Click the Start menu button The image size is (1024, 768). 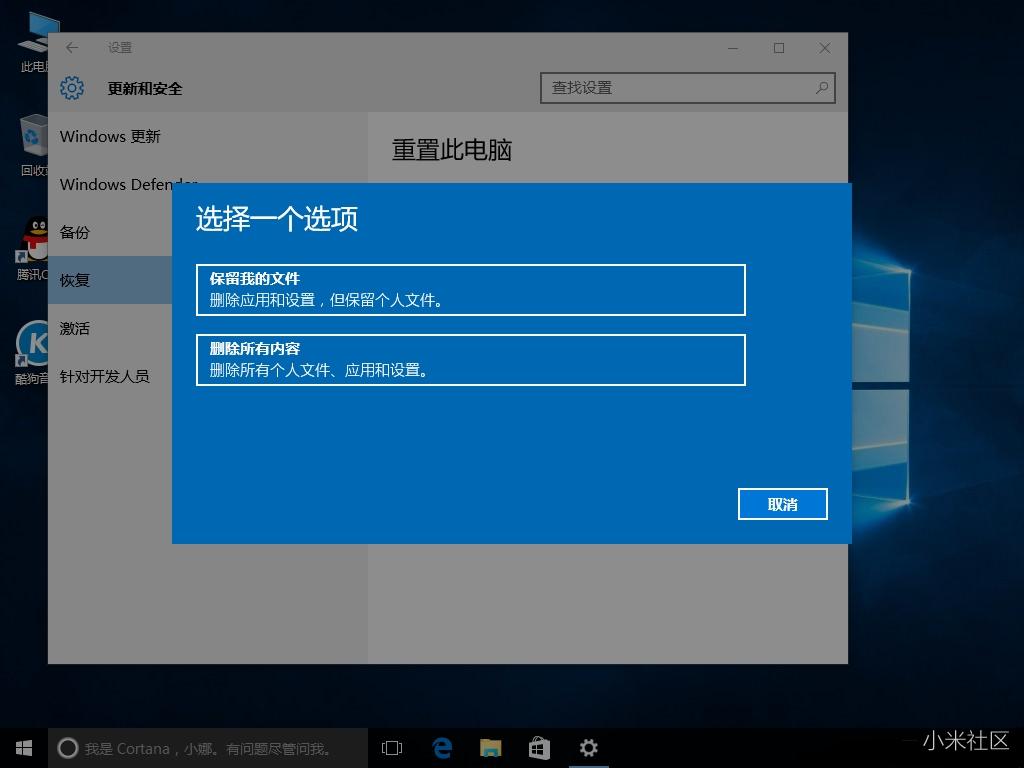pos(23,747)
